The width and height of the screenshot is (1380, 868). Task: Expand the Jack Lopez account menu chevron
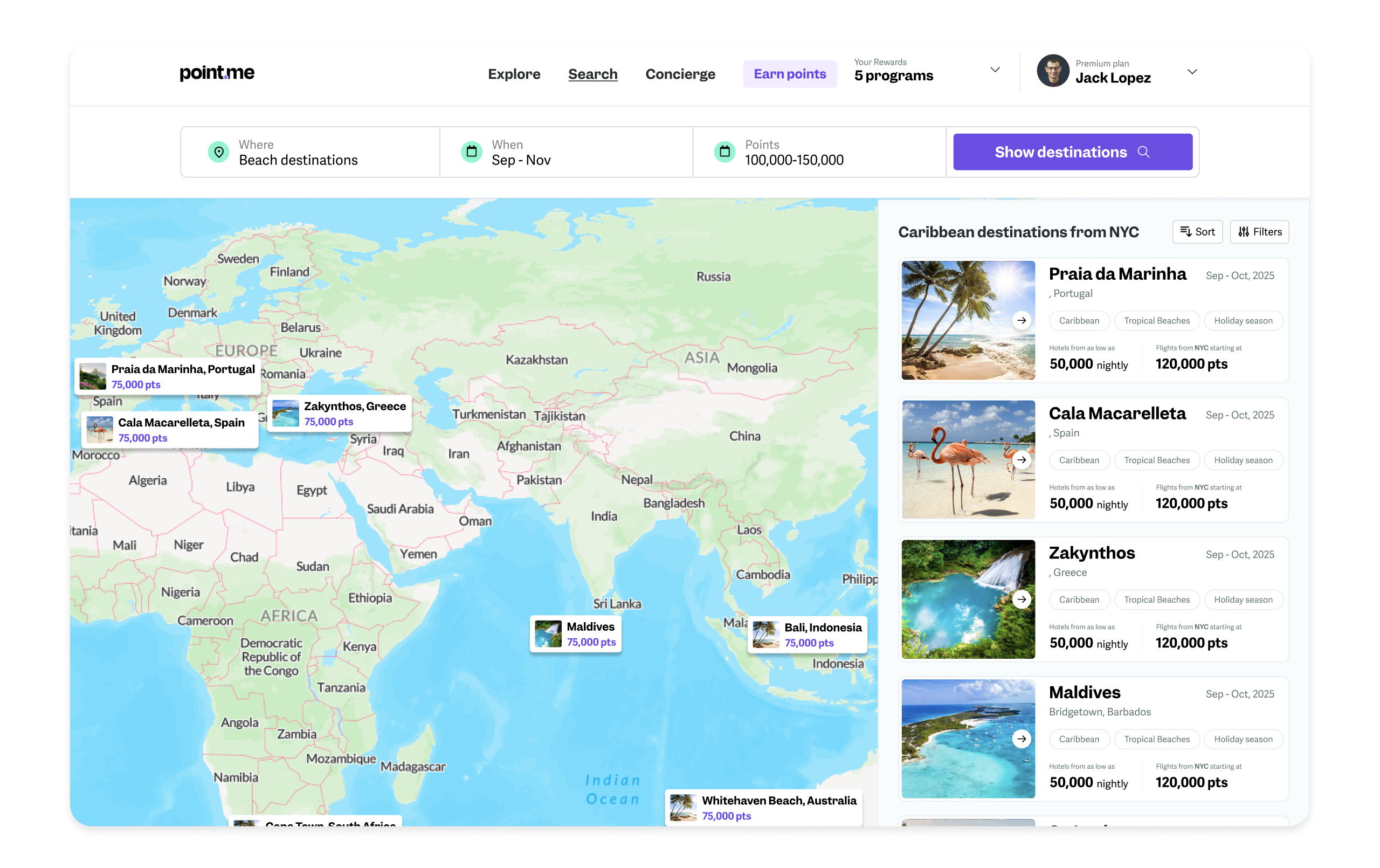(1192, 72)
